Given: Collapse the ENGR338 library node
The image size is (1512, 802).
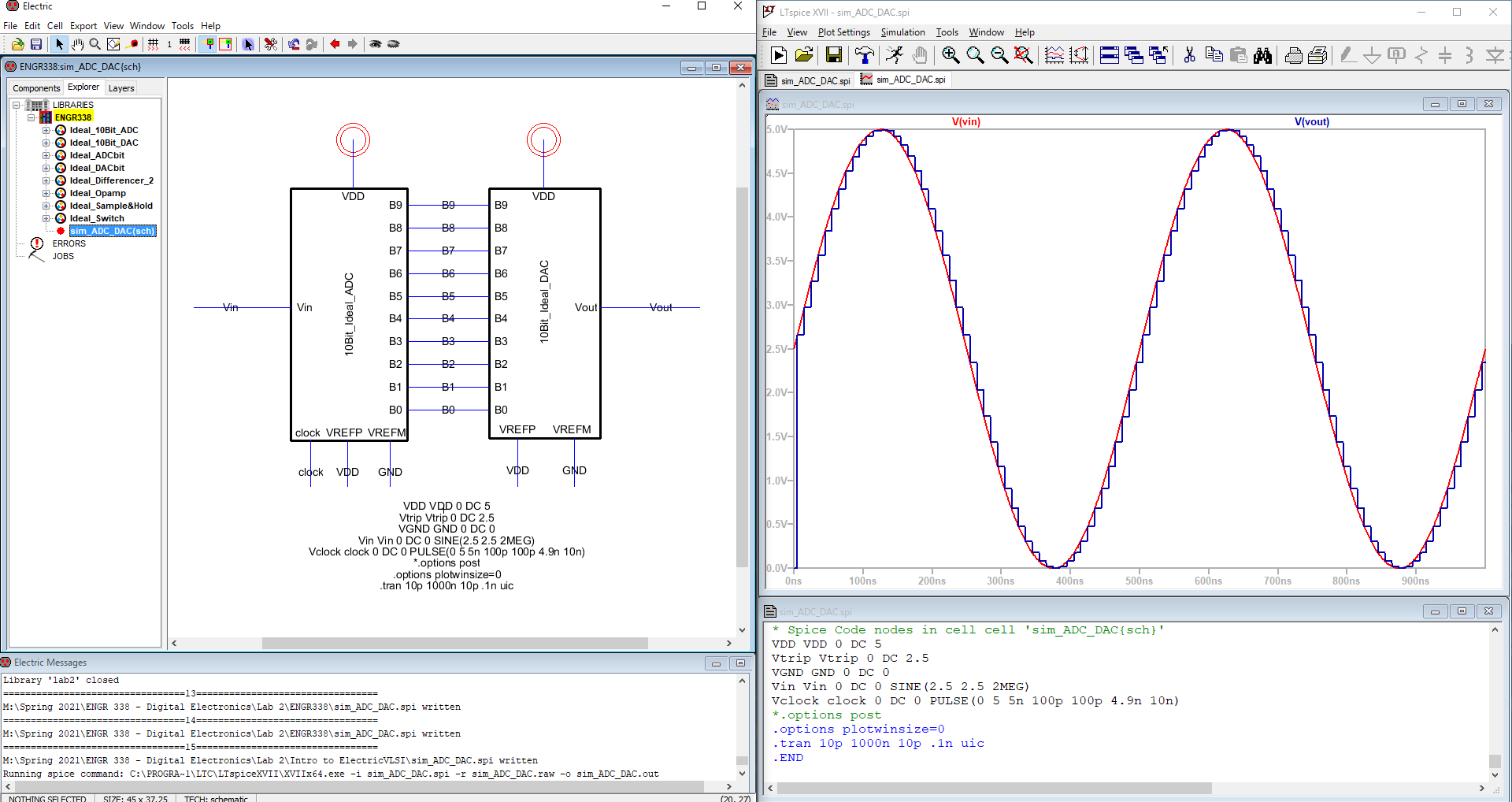Looking at the screenshot, I should point(31,117).
